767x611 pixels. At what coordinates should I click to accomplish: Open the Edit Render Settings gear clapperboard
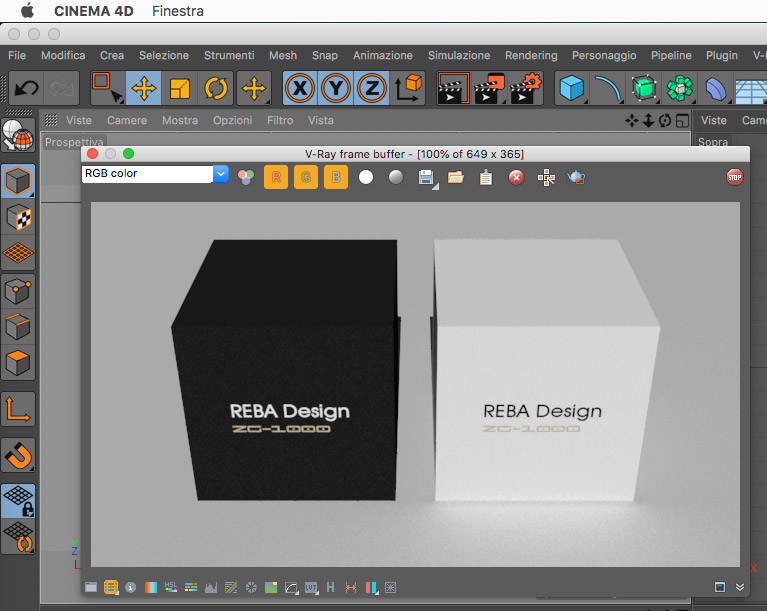click(526, 88)
